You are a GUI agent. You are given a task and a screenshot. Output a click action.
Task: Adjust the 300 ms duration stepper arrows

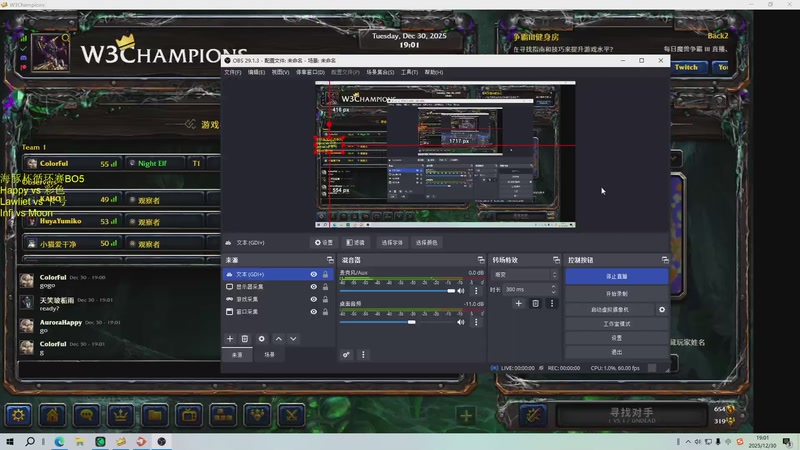point(554,289)
